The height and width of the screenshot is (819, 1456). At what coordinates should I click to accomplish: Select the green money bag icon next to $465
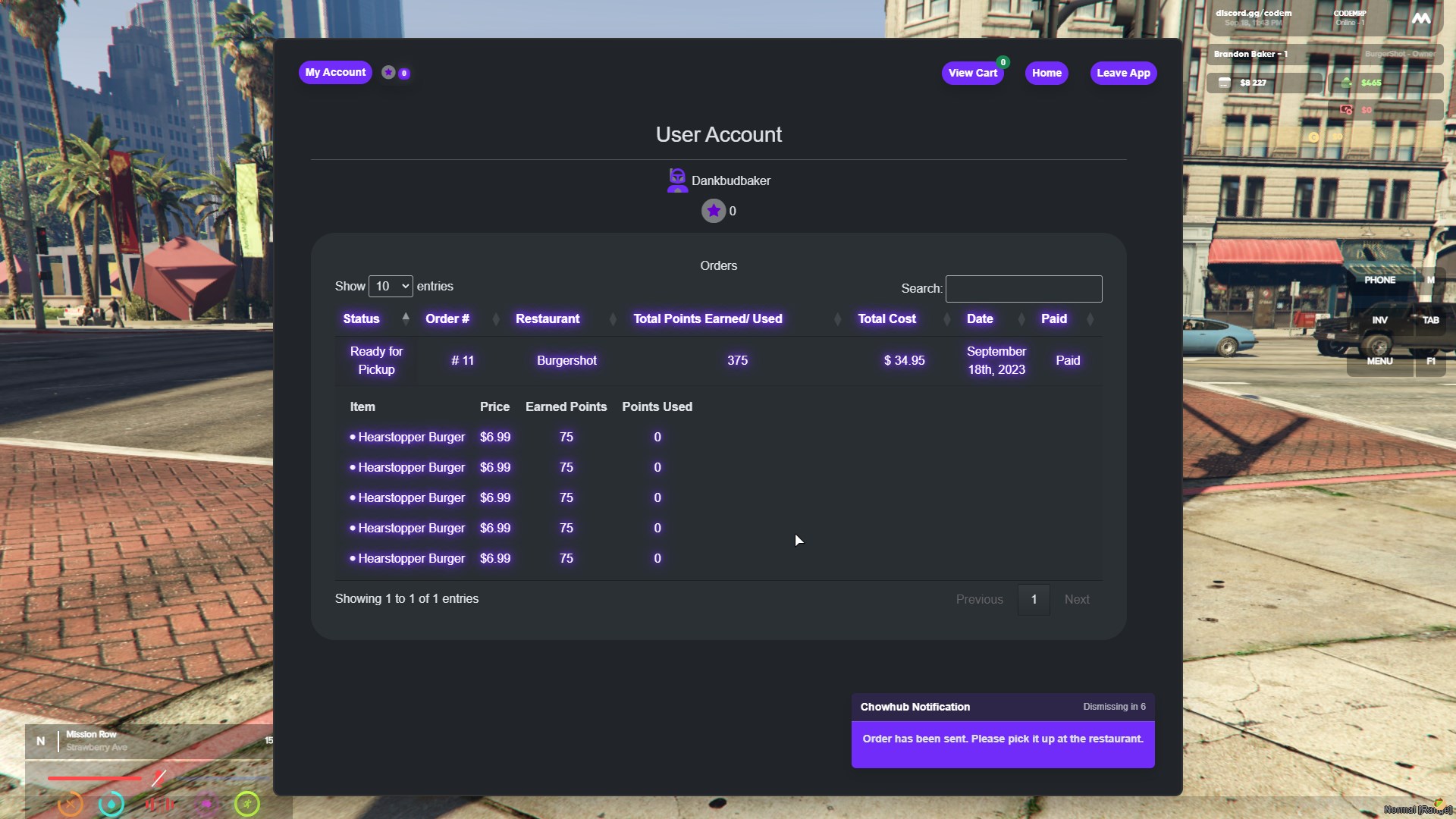click(1346, 81)
